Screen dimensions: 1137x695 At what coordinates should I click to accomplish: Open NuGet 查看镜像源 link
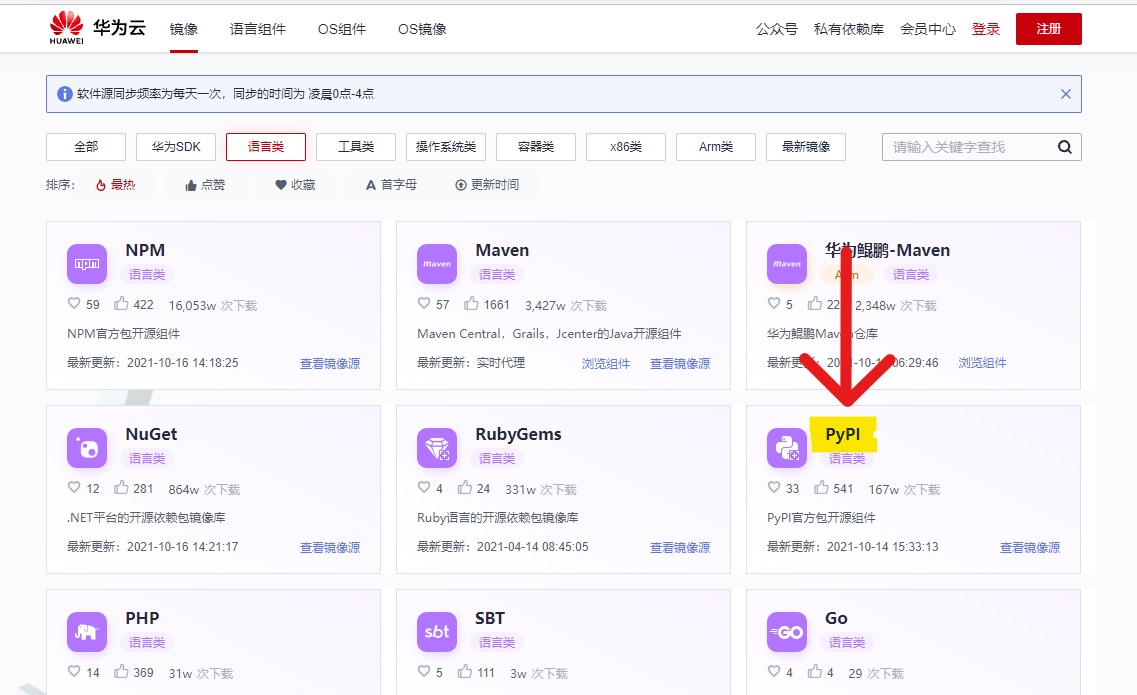330,548
